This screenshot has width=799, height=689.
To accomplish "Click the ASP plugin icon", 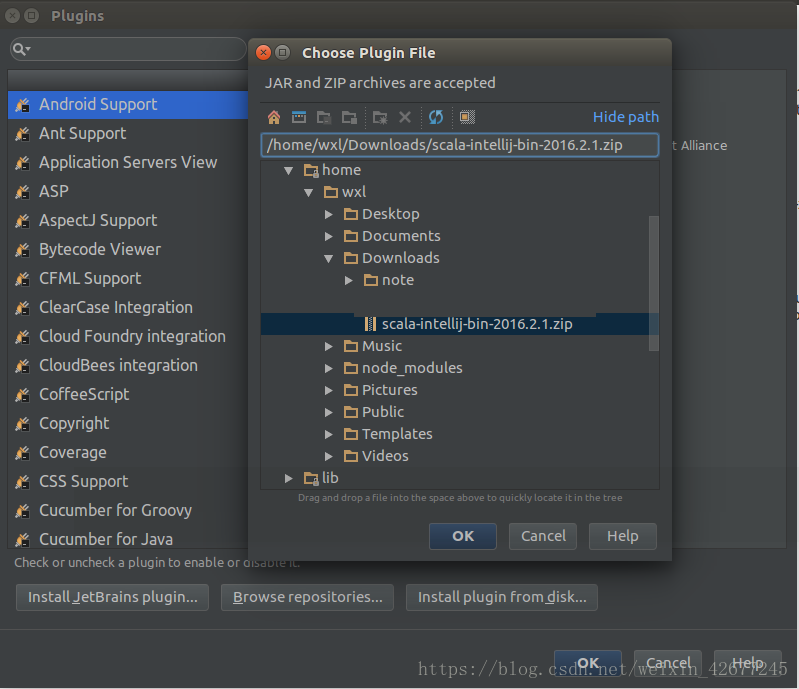I will 22,192.
